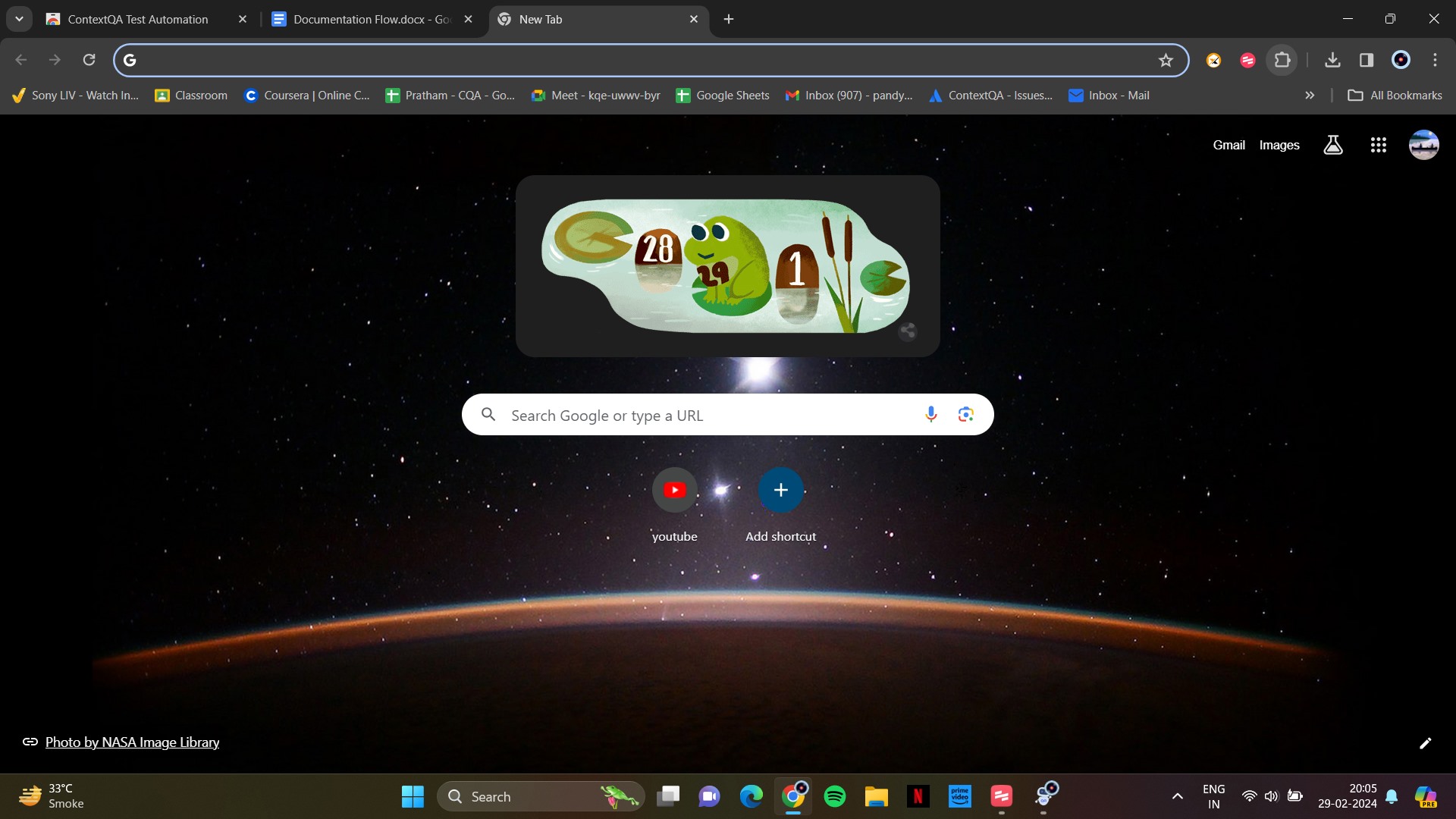The height and width of the screenshot is (819, 1456).
Task: Open Search Labs flask icon
Action: [1333, 145]
